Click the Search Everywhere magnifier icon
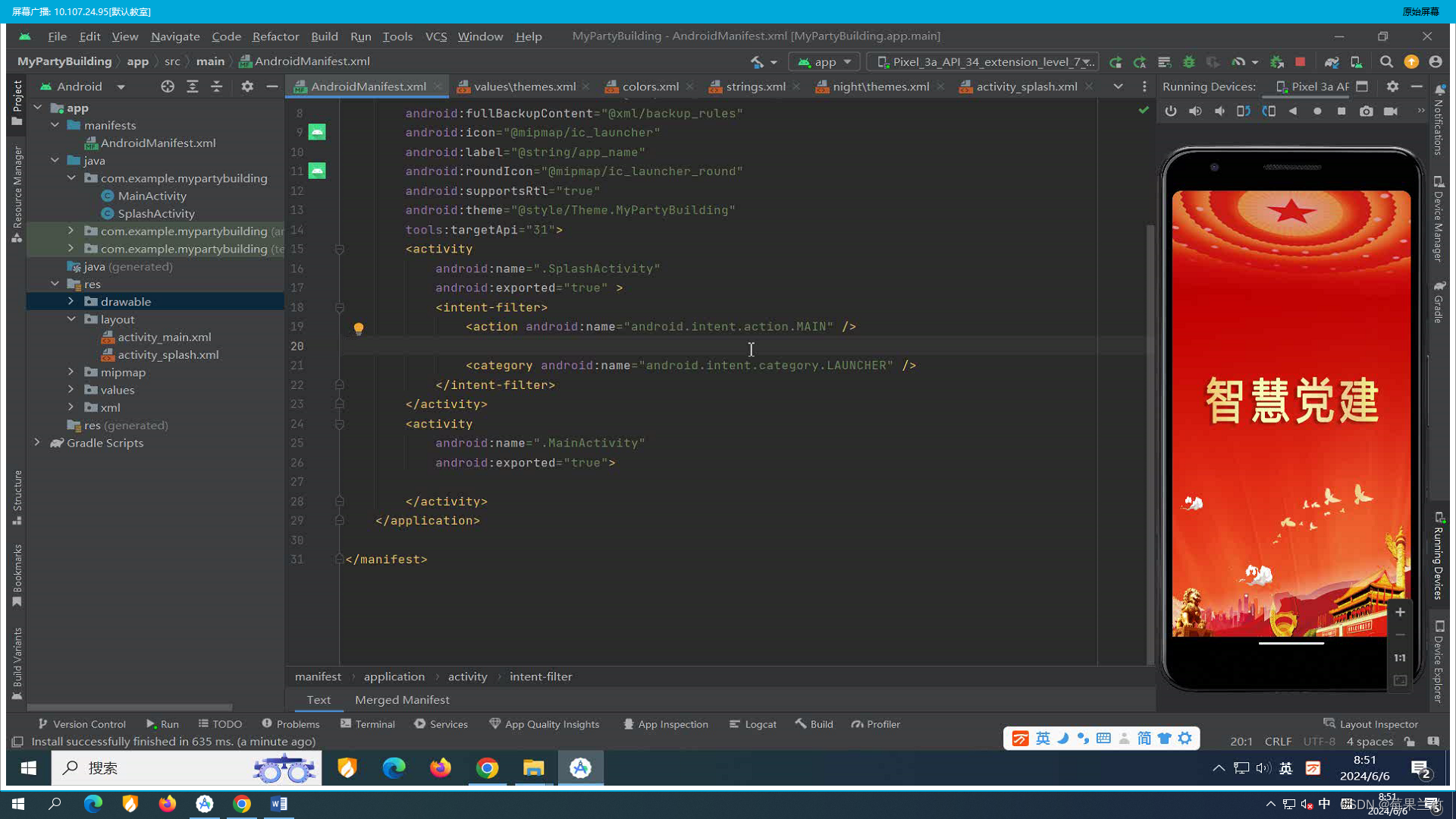This screenshot has height=819, width=1456. (x=1386, y=61)
